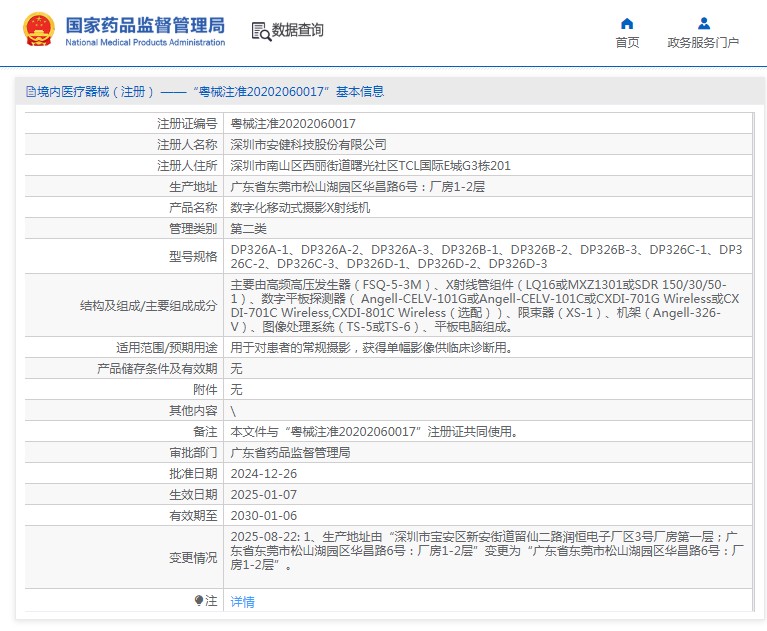Open the 首页 navigation item
767x631 pixels.
(627, 42)
